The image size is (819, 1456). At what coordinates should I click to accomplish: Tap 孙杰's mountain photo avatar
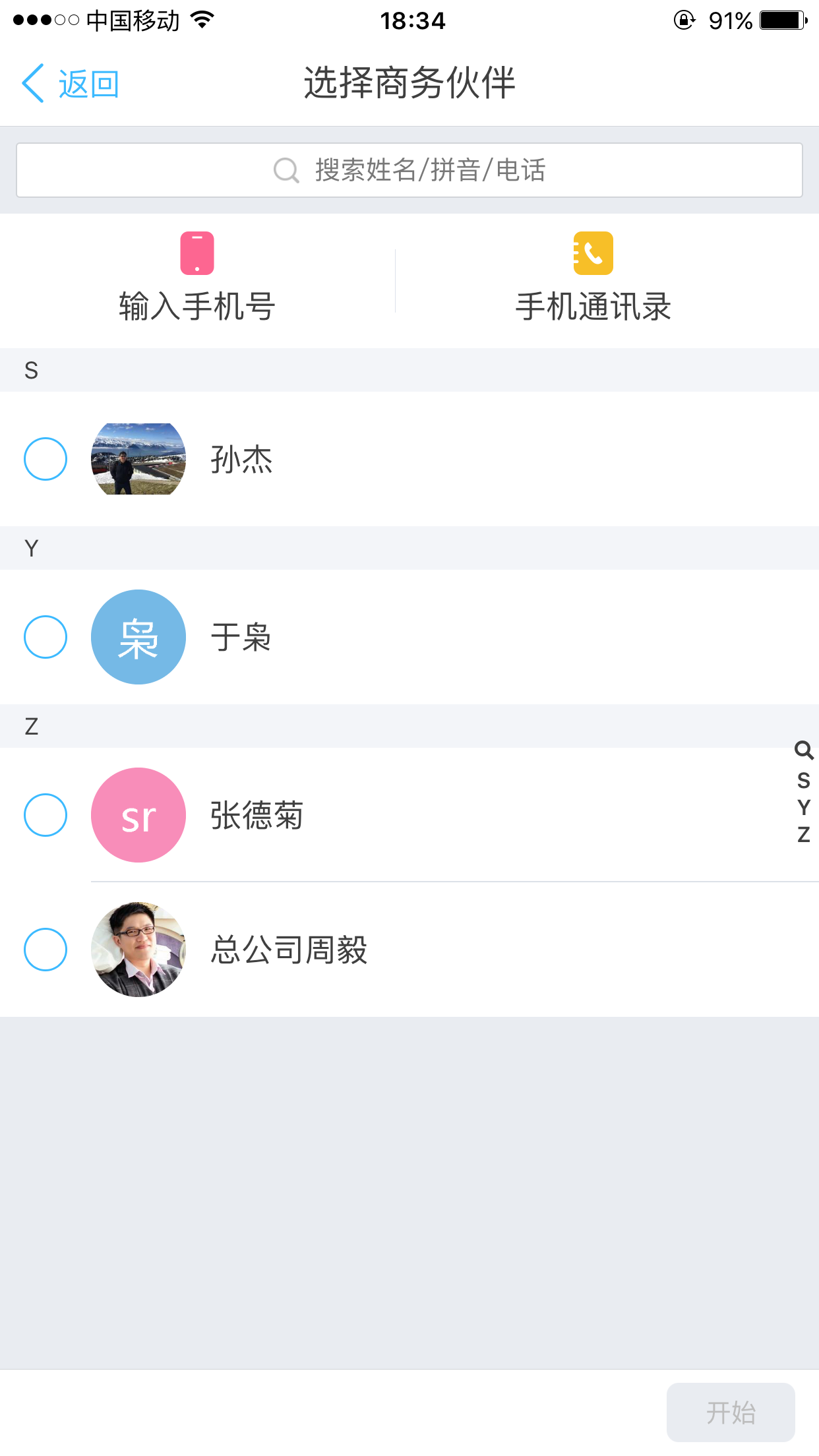tap(138, 459)
